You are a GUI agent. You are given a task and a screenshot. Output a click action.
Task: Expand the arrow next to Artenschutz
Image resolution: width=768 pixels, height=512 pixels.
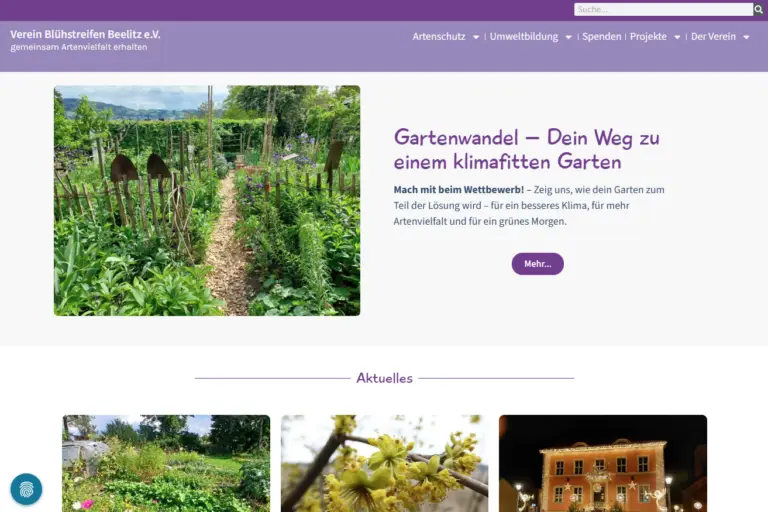pos(476,37)
